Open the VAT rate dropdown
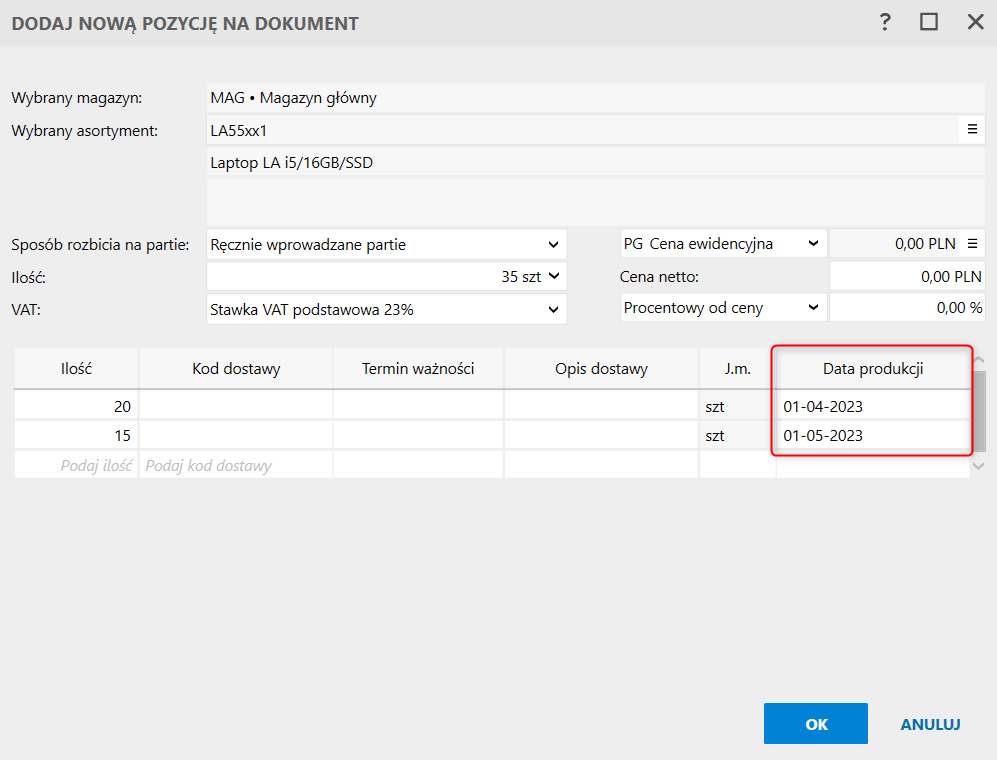997x760 pixels. (554, 310)
